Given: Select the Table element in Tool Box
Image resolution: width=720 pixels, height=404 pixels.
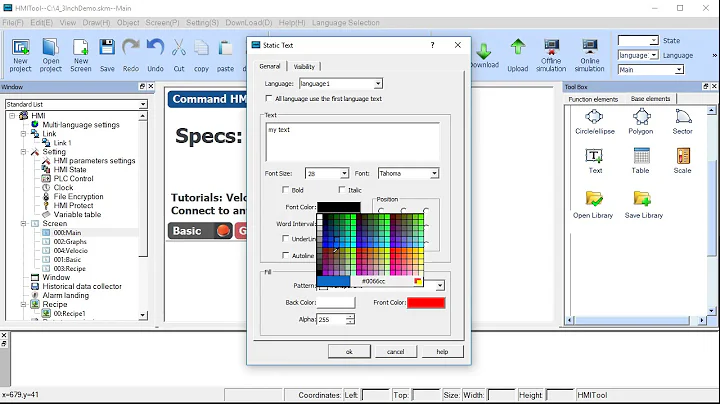Looking at the screenshot, I should (641, 161).
